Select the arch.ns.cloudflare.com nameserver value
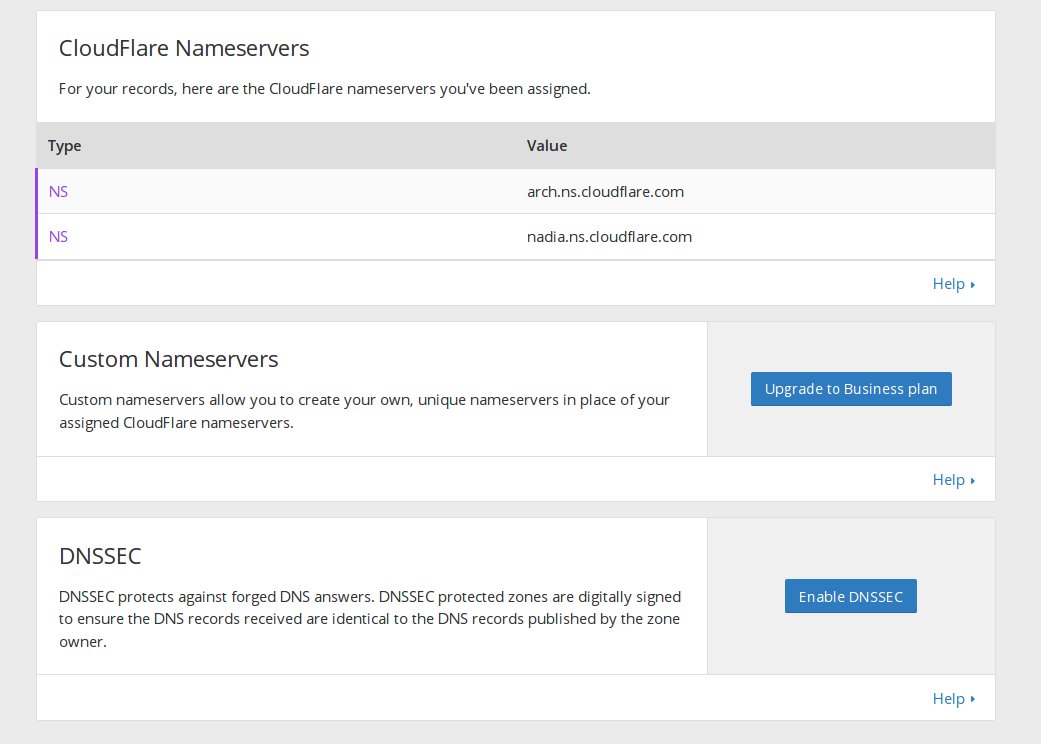 [x=605, y=192]
